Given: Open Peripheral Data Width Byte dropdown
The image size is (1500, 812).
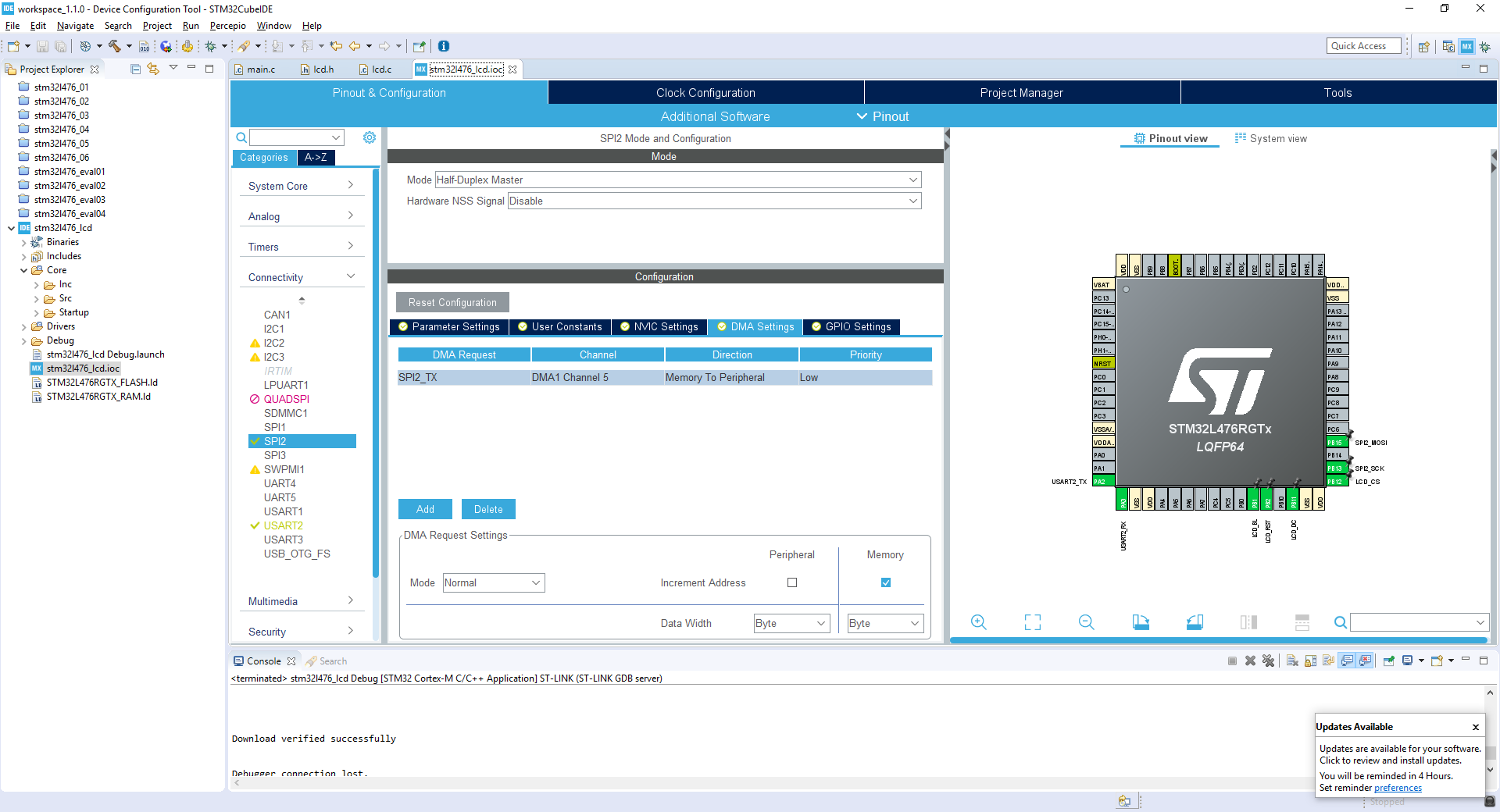Looking at the screenshot, I should click(x=791, y=623).
